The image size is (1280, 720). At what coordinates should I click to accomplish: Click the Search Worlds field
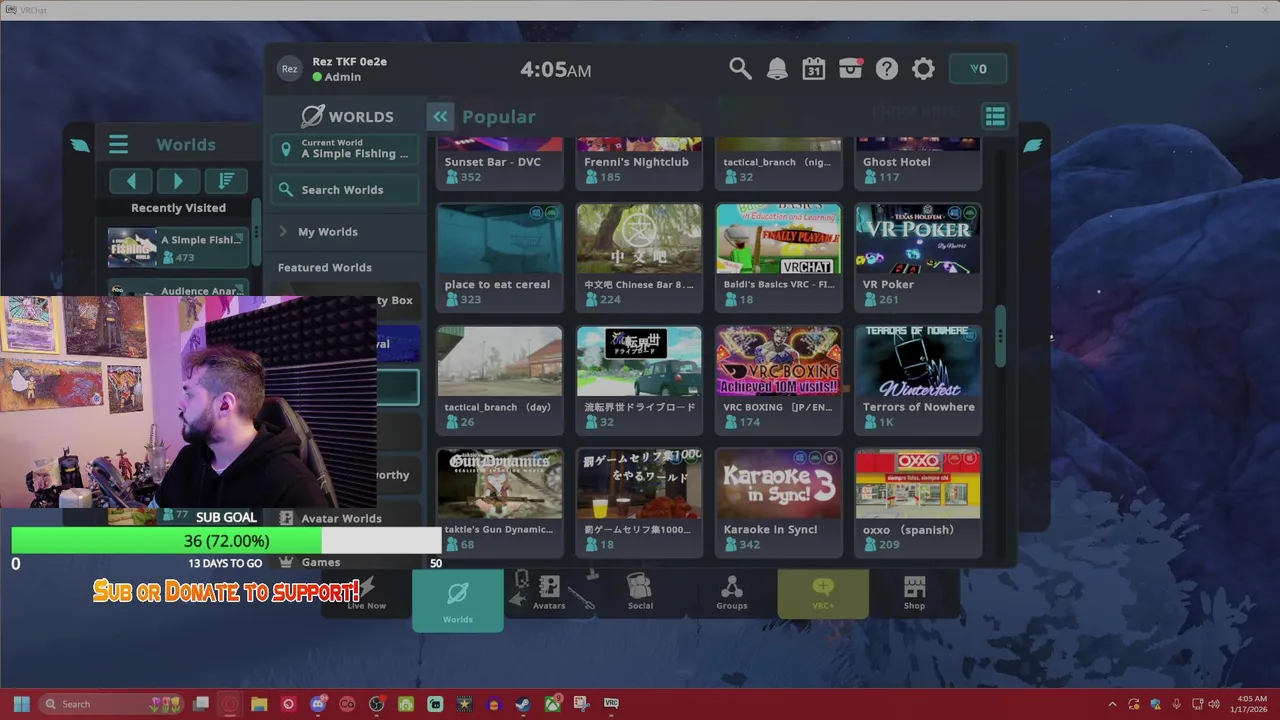point(345,190)
